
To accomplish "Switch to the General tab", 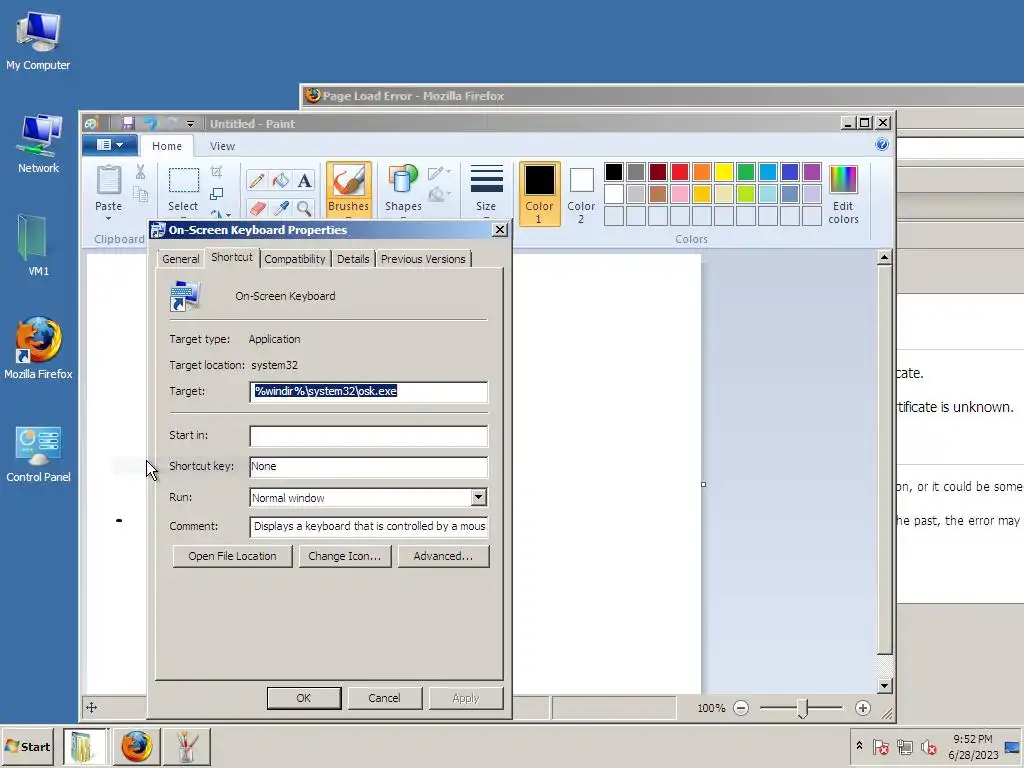I will [181, 259].
